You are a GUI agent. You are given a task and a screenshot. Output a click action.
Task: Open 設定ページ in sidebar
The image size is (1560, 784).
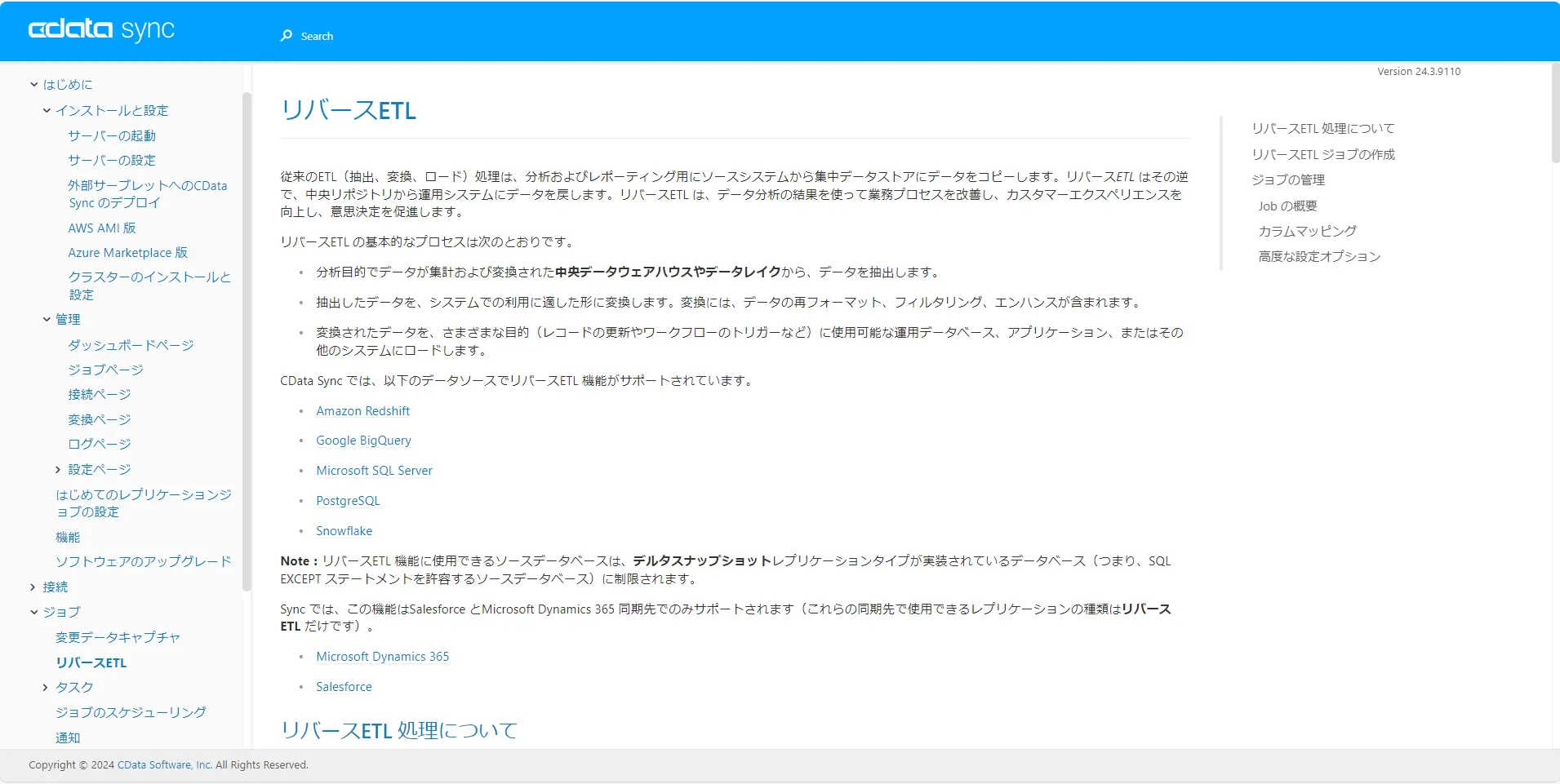point(100,469)
